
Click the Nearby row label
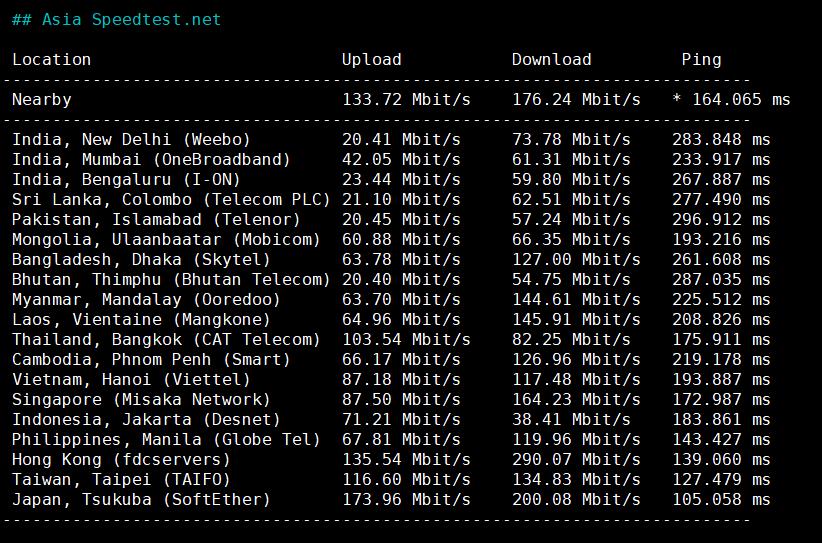pyautogui.click(x=41, y=99)
